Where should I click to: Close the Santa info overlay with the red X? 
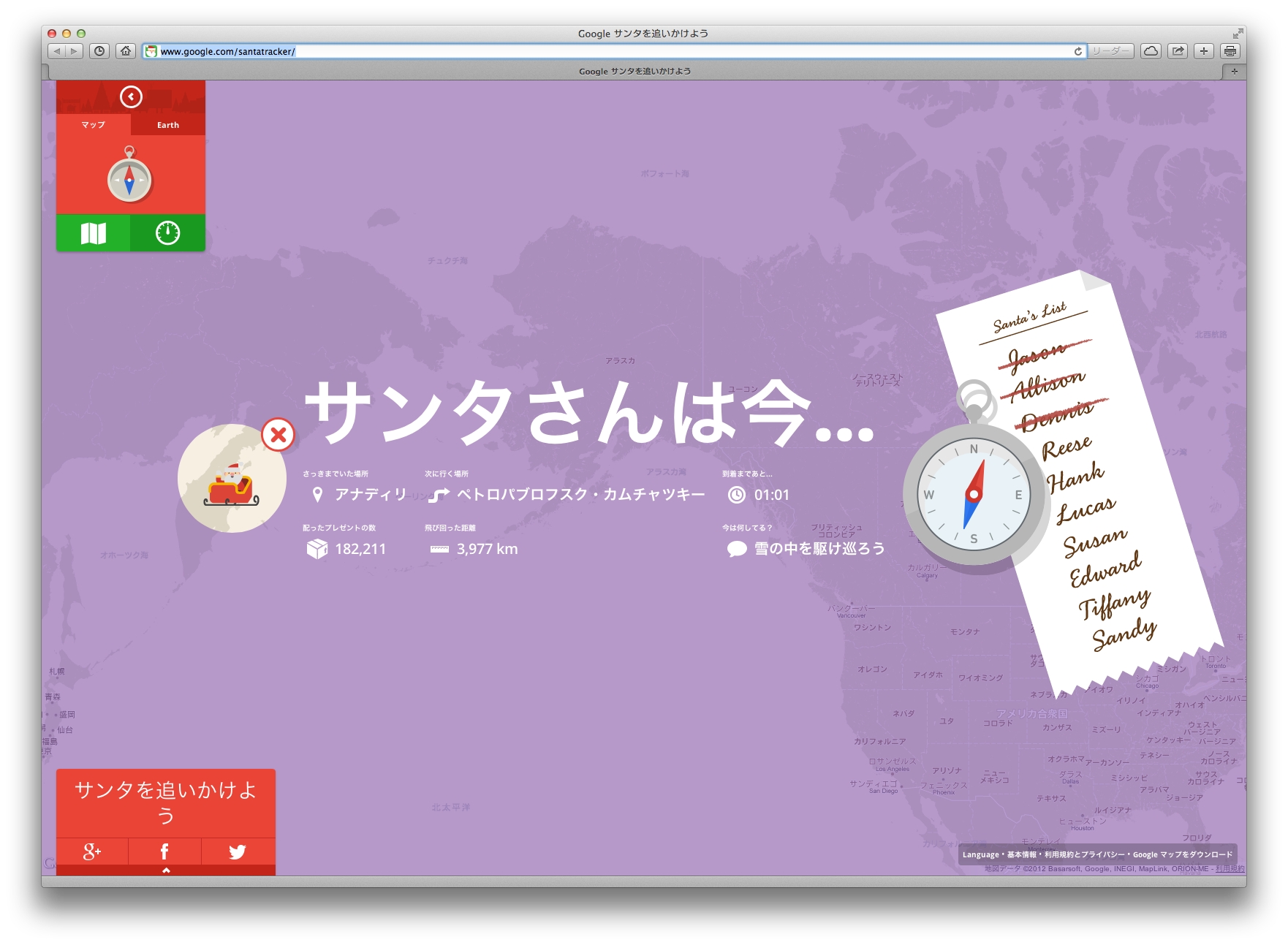[278, 435]
